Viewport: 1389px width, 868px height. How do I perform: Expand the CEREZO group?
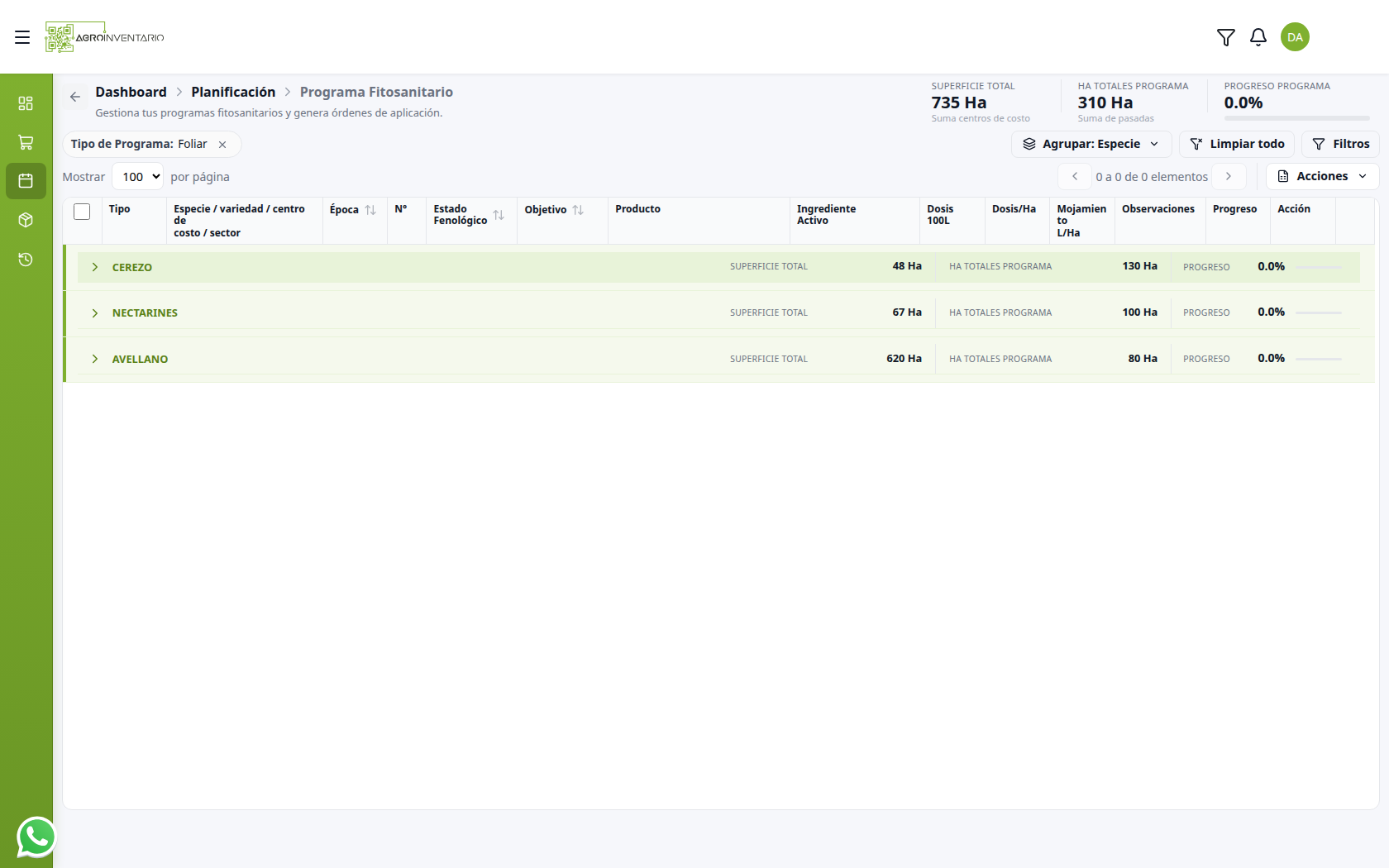95,267
